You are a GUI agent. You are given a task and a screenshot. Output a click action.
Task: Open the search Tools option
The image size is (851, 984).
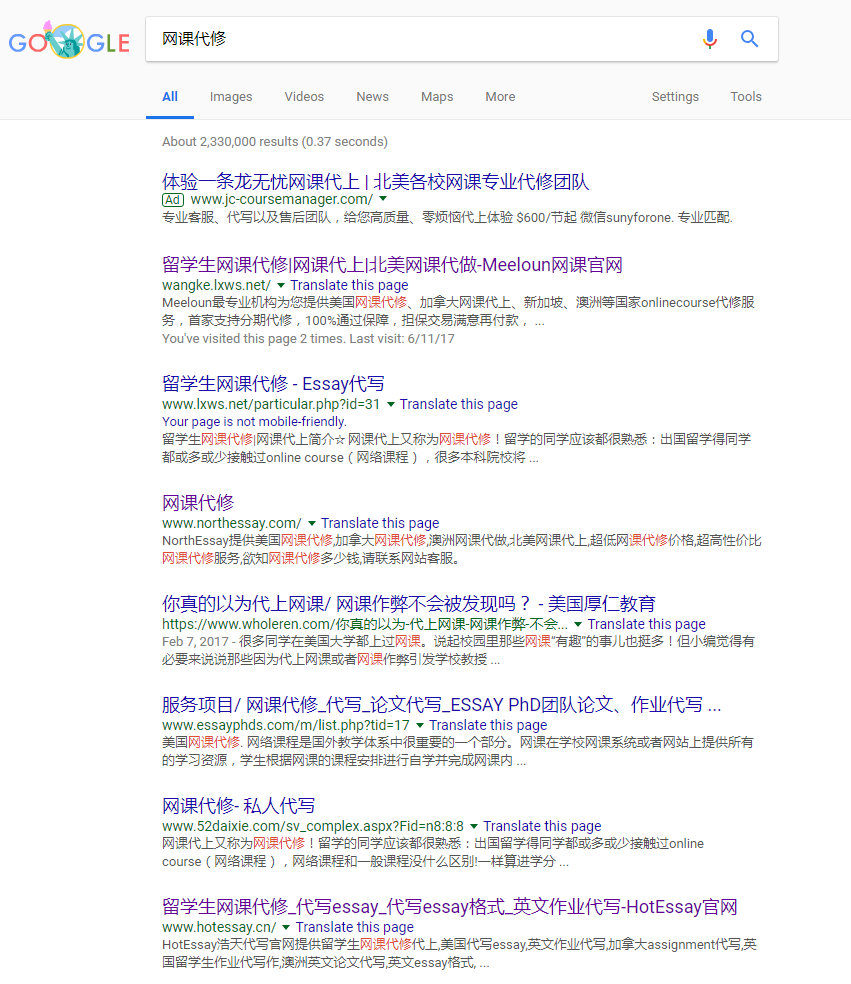(x=746, y=97)
